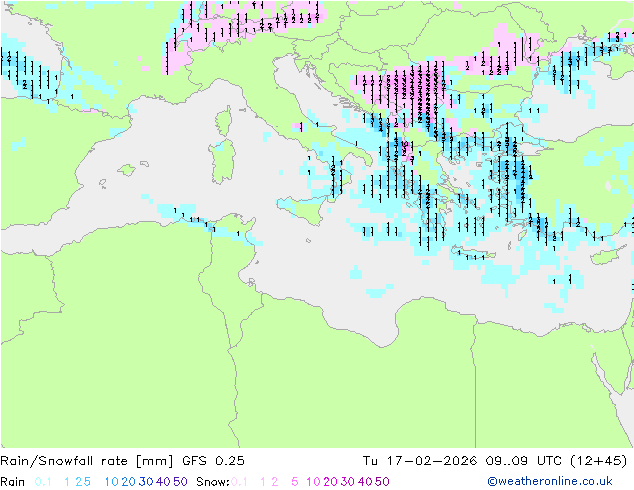Pick the Rain 1 legend color value
634x490 pixels.
[67, 482]
